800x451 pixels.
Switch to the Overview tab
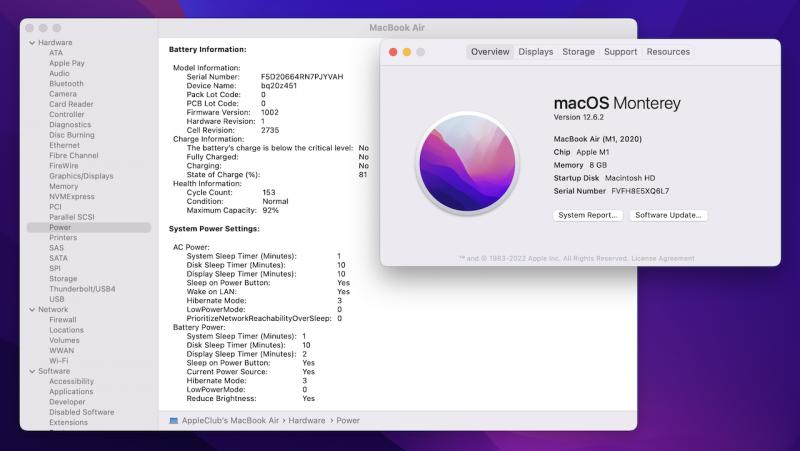click(x=490, y=52)
